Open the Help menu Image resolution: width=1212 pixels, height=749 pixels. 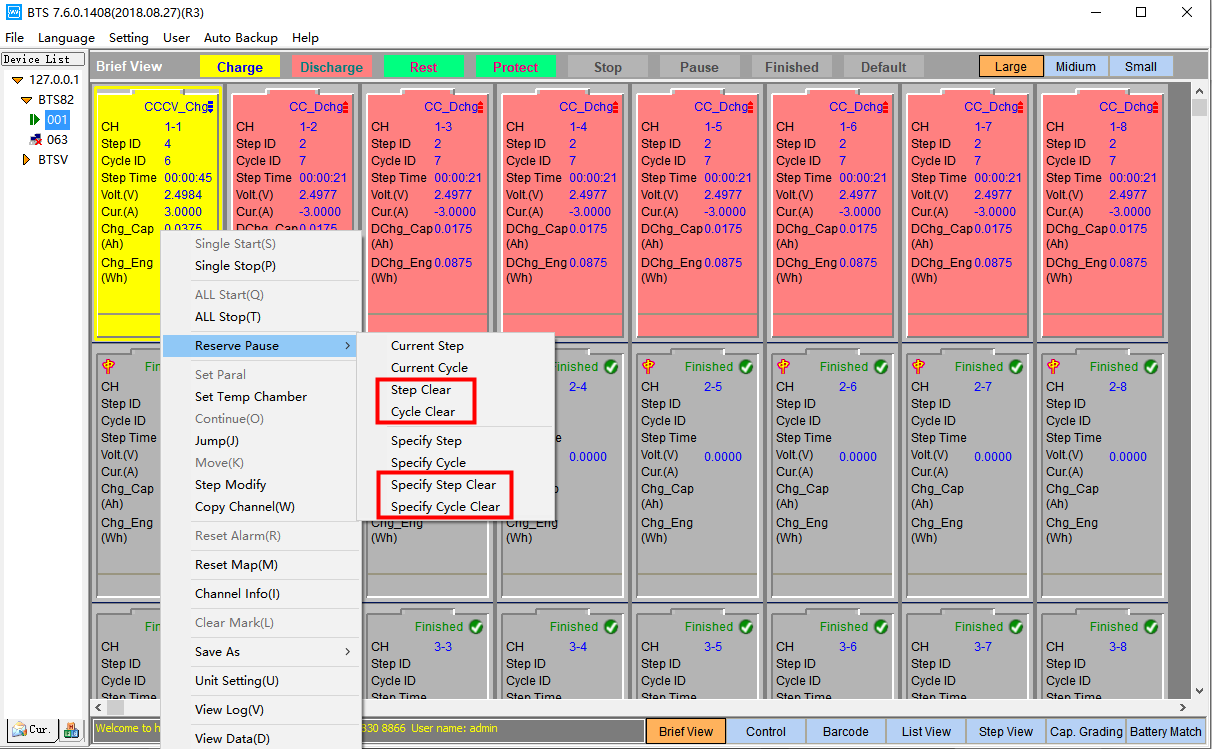(x=306, y=38)
